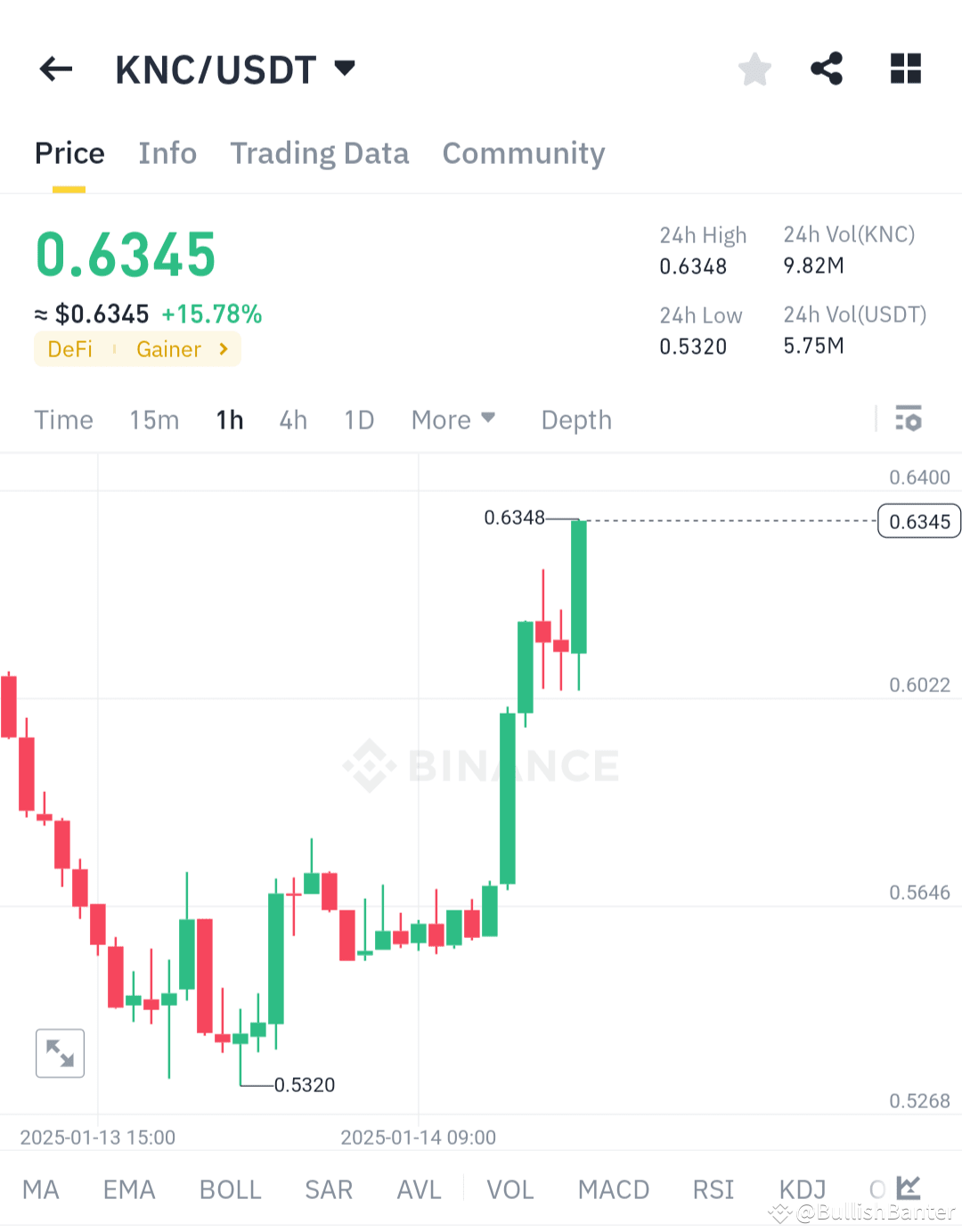Open the More timeframe dropdown
The width and height of the screenshot is (962, 1232).
pos(453,419)
